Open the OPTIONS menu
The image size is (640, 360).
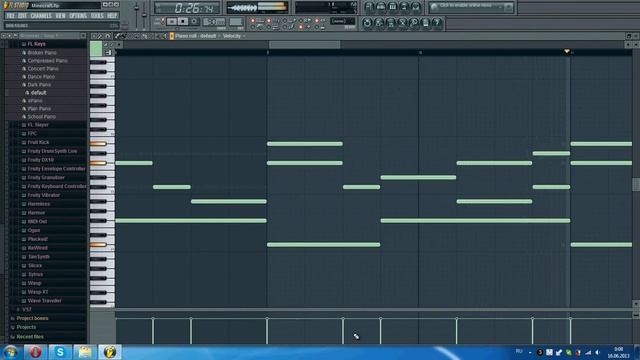(x=78, y=16)
